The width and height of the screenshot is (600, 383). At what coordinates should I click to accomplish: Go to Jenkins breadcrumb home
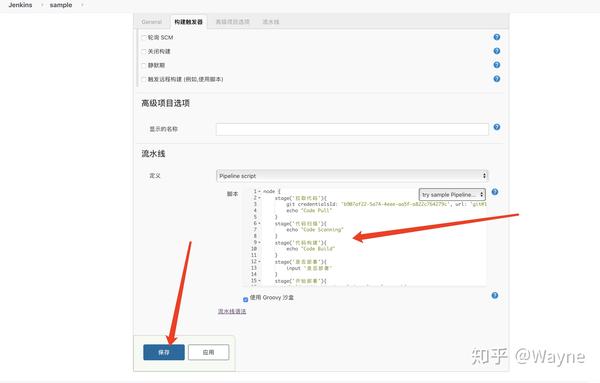click(20, 5)
